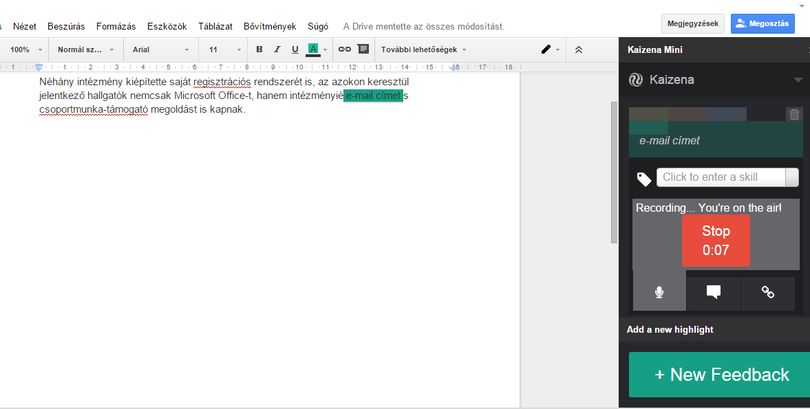Click the insert link toolbar icon
The image size is (810, 409).
[345, 49]
